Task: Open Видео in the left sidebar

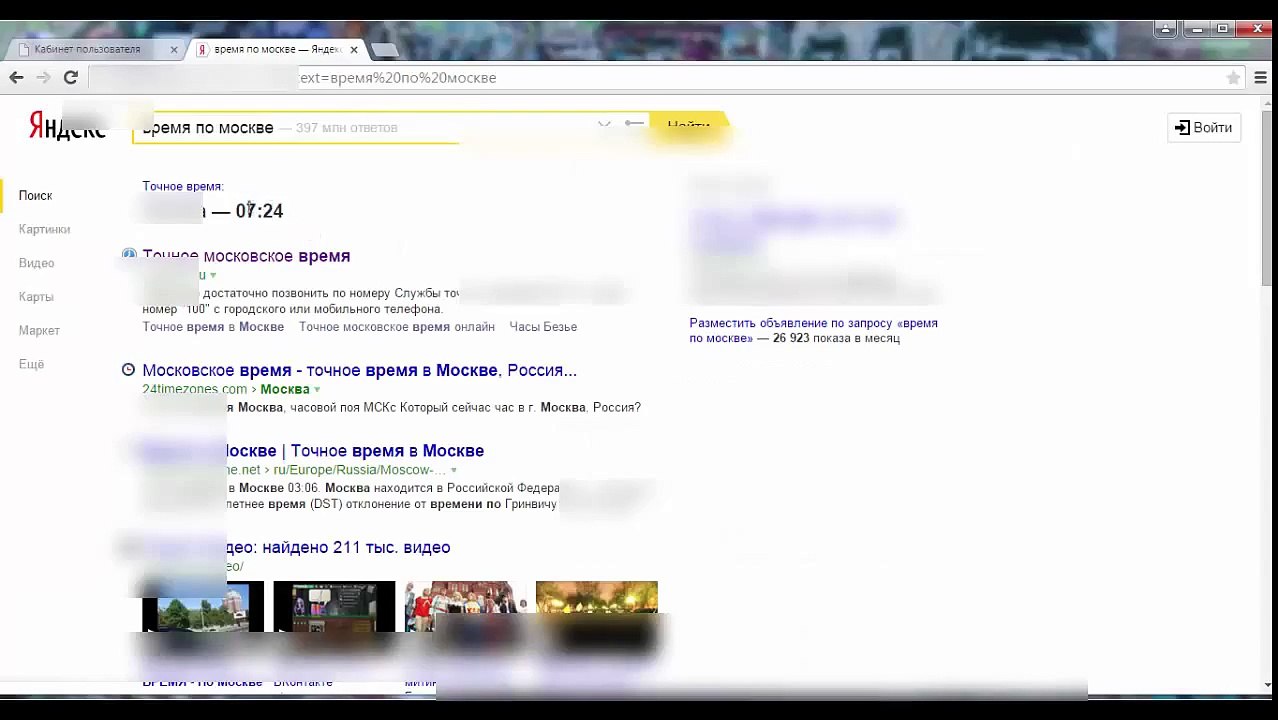Action: point(36,263)
